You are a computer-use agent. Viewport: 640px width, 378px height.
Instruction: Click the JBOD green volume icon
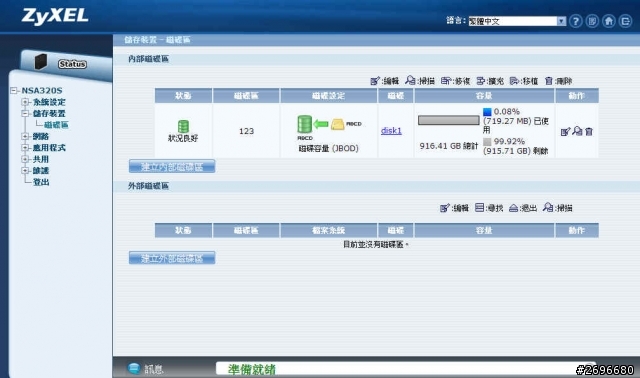(304, 124)
